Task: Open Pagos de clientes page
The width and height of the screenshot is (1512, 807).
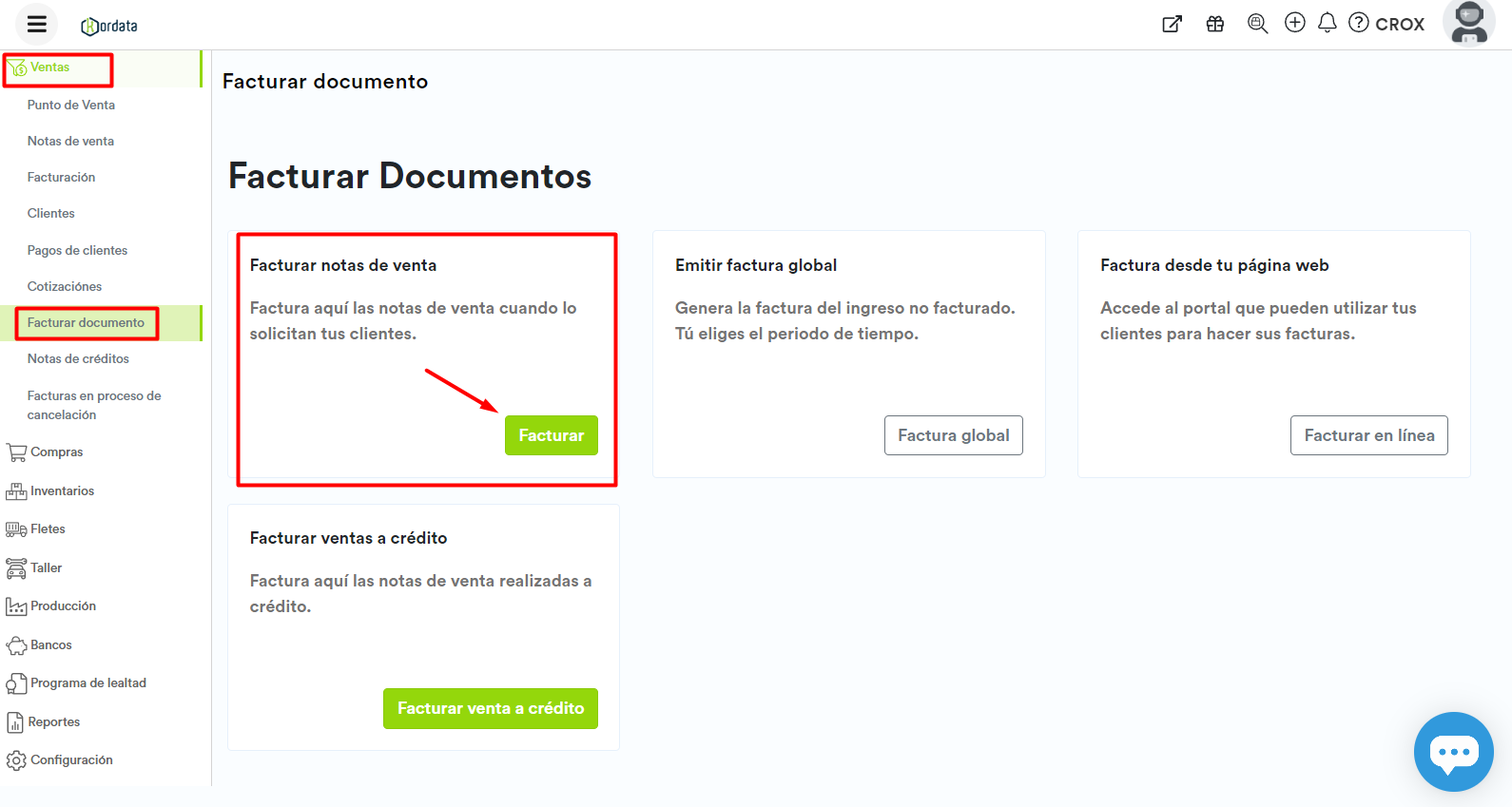Action: 77,251
